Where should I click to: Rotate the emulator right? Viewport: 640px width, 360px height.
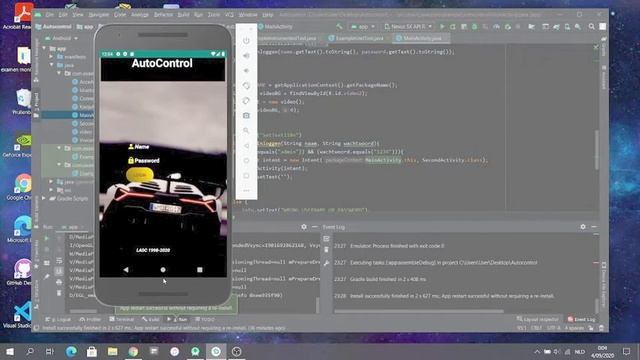tap(246, 101)
